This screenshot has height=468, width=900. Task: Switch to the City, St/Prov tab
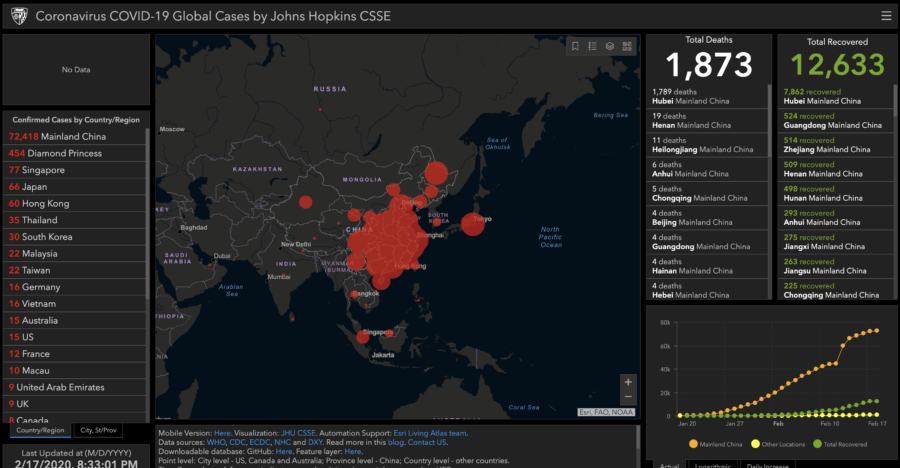(x=98, y=430)
